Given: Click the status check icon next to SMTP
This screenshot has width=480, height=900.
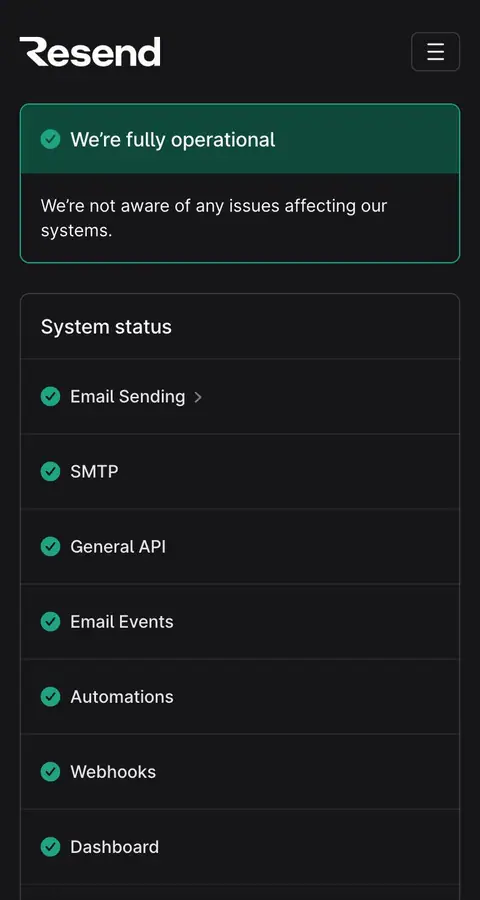Looking at the screenshot, I should (51, 471).
